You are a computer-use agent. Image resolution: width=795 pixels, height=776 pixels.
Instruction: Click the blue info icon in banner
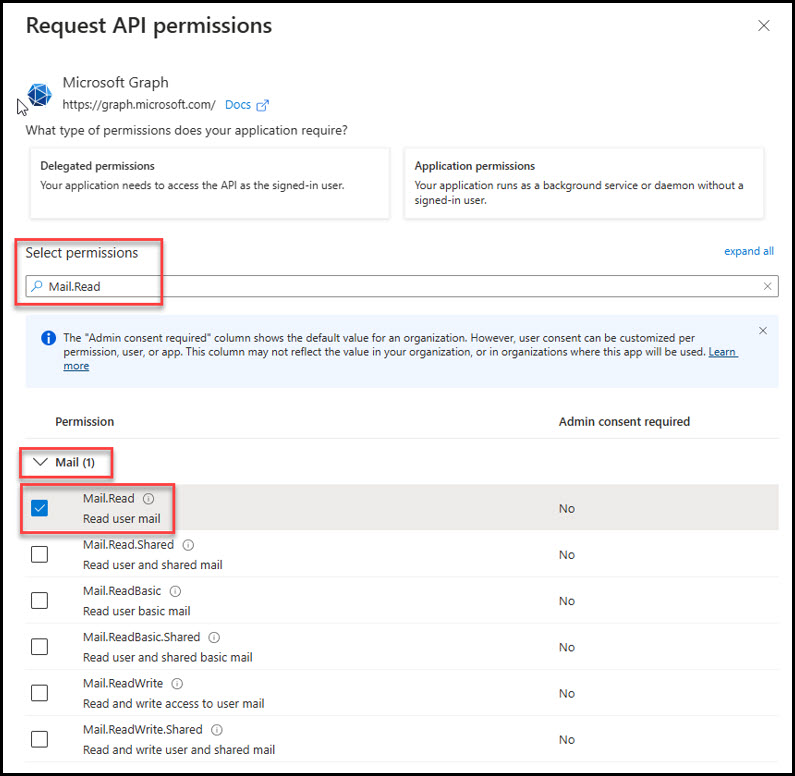48,338
